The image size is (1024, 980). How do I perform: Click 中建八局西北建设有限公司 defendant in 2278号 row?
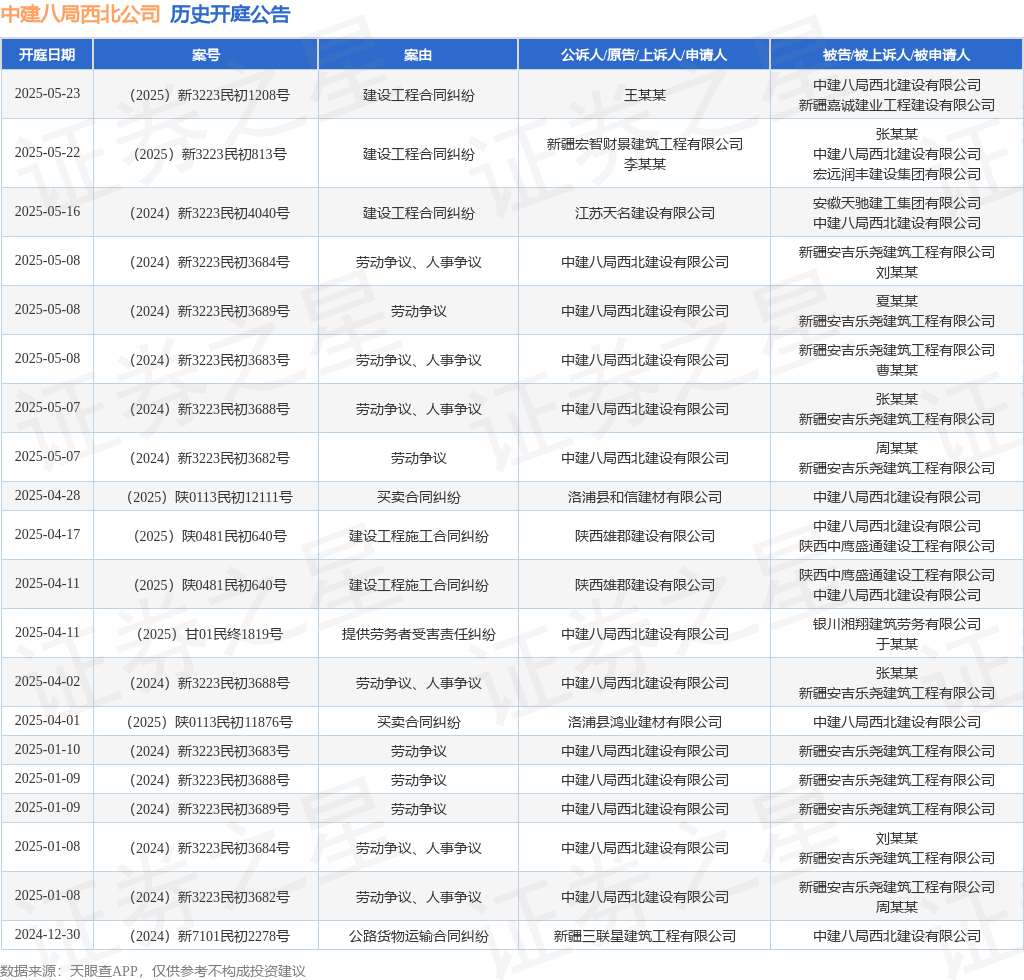(x=897, y=936)
